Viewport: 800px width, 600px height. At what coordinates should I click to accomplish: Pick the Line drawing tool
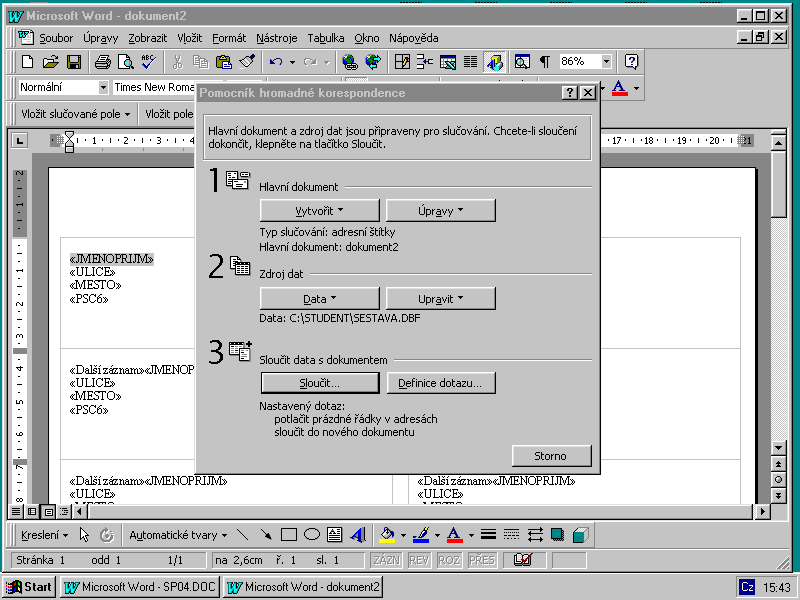[243, 535]
